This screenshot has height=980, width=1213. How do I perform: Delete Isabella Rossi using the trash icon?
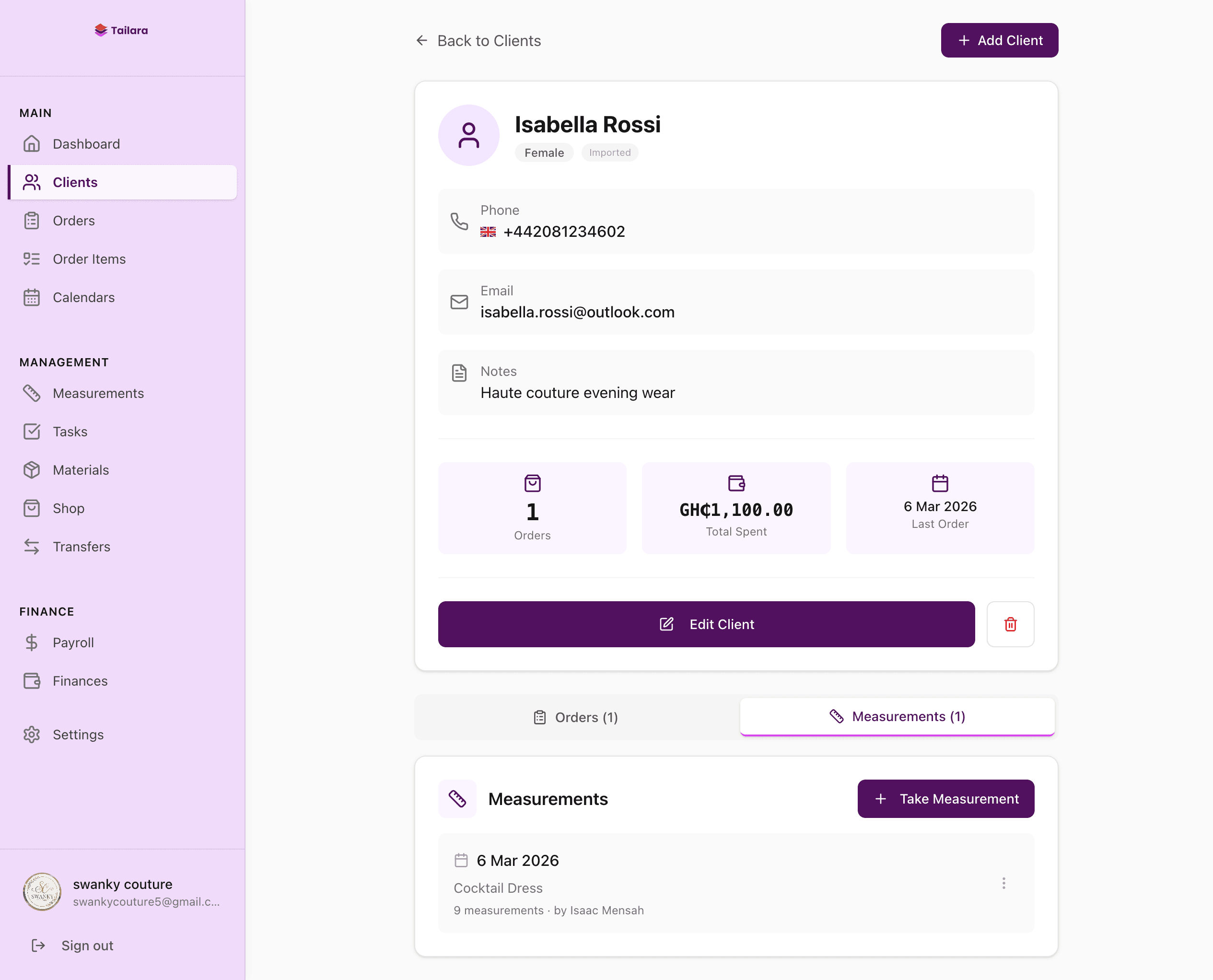1010,624
